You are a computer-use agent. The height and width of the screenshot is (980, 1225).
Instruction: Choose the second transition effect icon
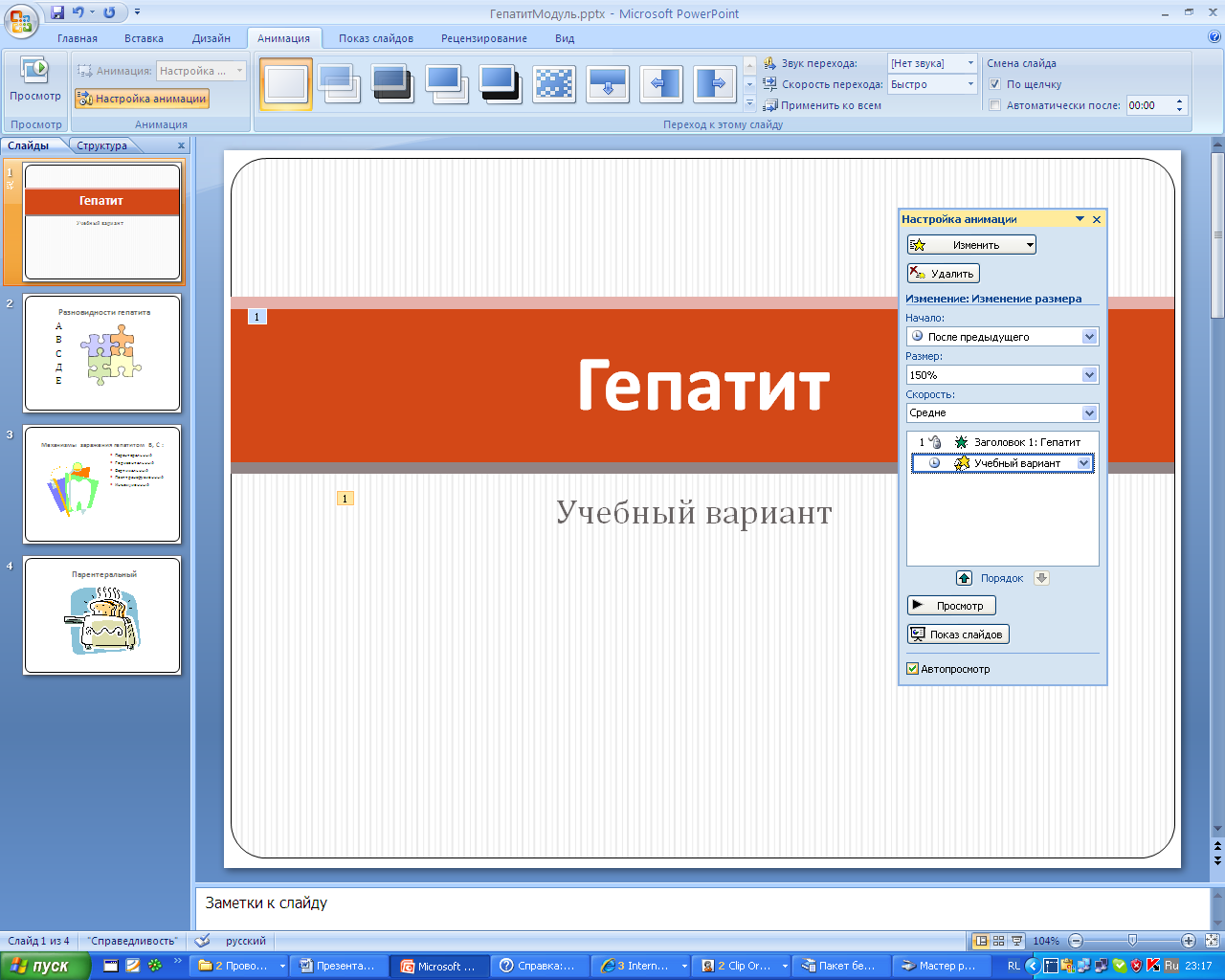(x=339, y=84)
